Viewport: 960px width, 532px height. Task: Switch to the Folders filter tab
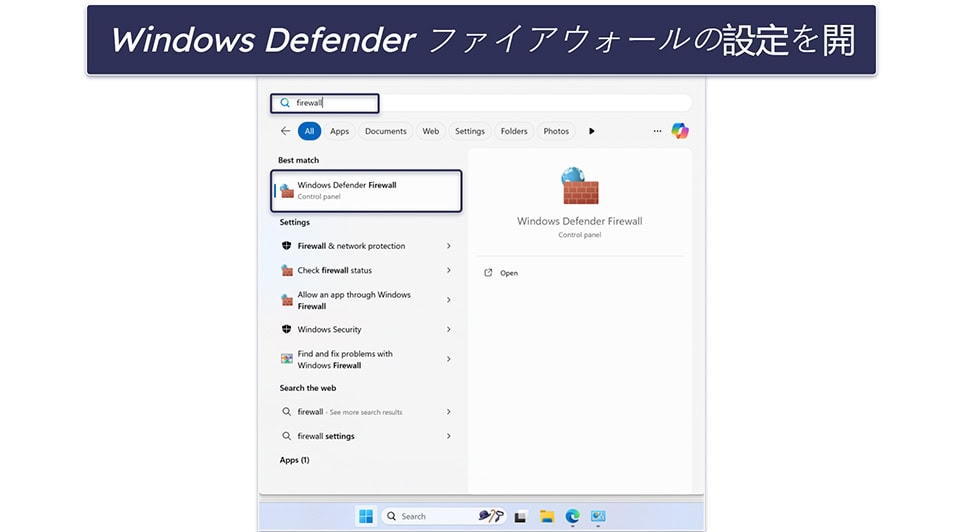(514, 131)
